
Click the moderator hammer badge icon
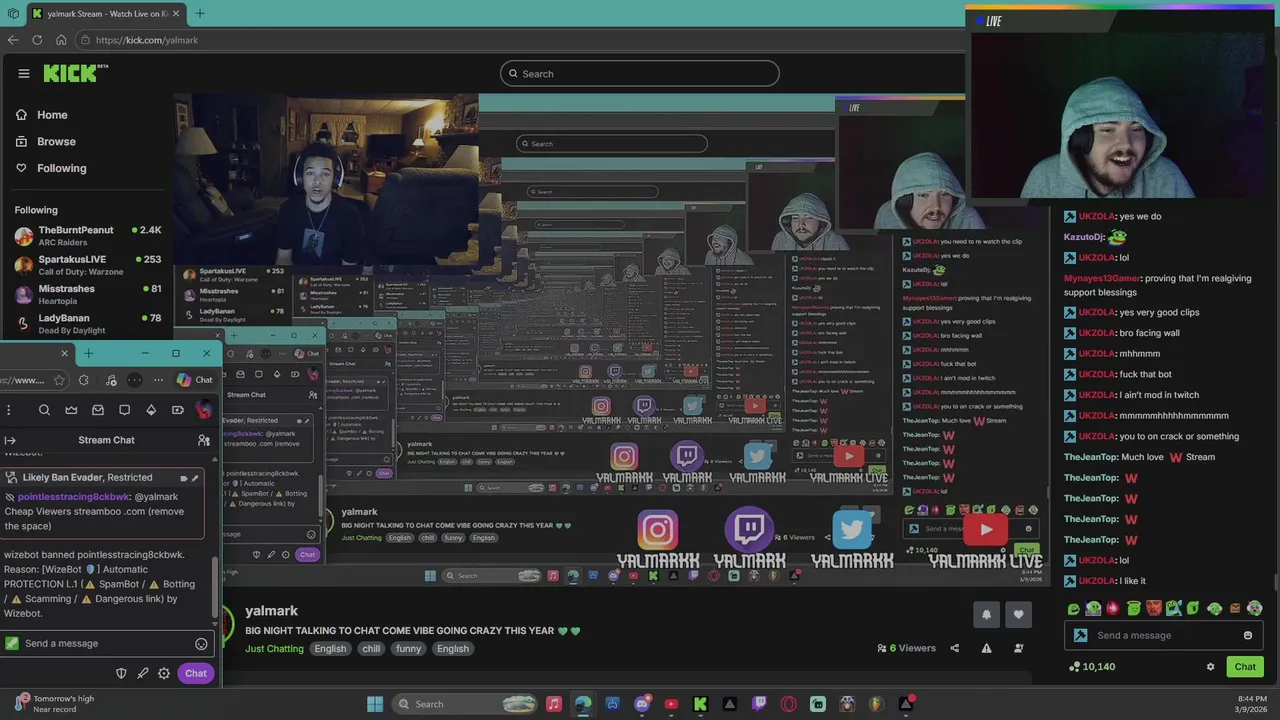[x=1080, y=635]
